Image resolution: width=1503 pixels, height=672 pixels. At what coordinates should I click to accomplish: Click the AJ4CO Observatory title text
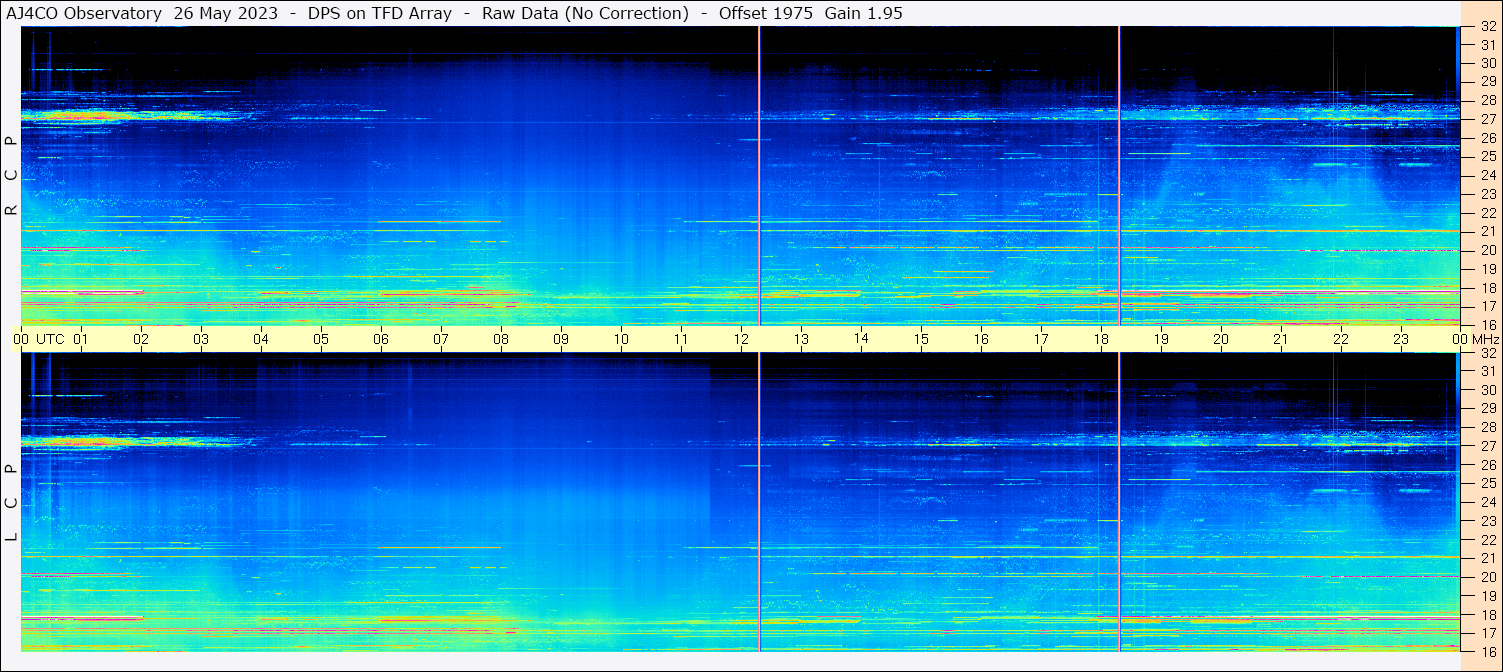84,13
